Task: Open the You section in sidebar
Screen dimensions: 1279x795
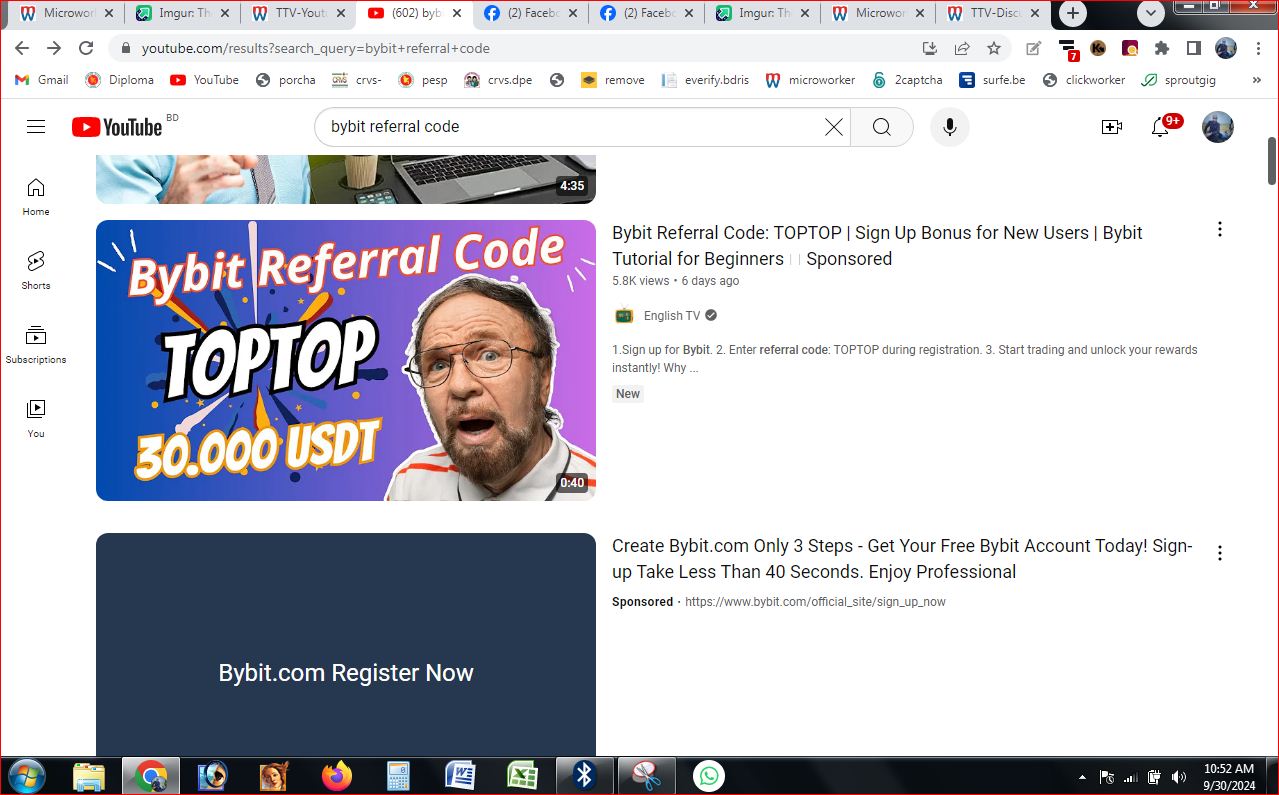Action: coord(36,419)
